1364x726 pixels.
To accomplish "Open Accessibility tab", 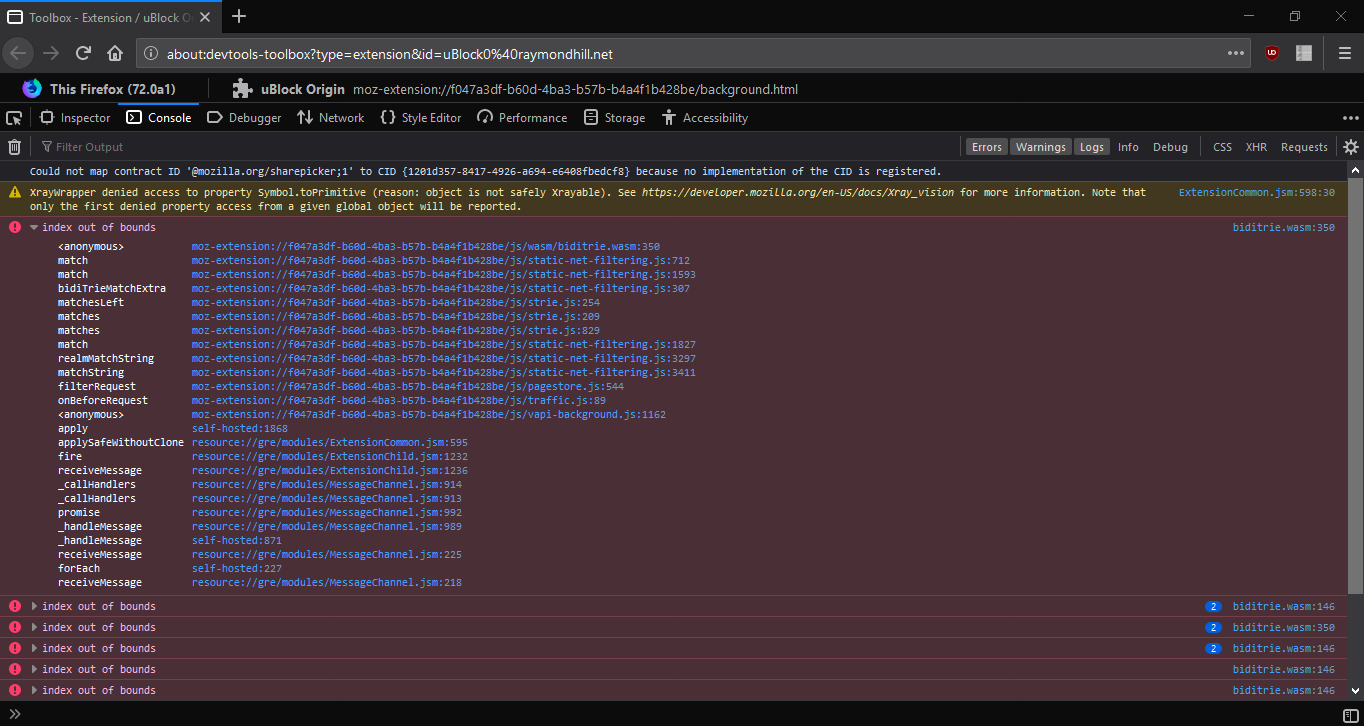I will click(x=704, y=117).
